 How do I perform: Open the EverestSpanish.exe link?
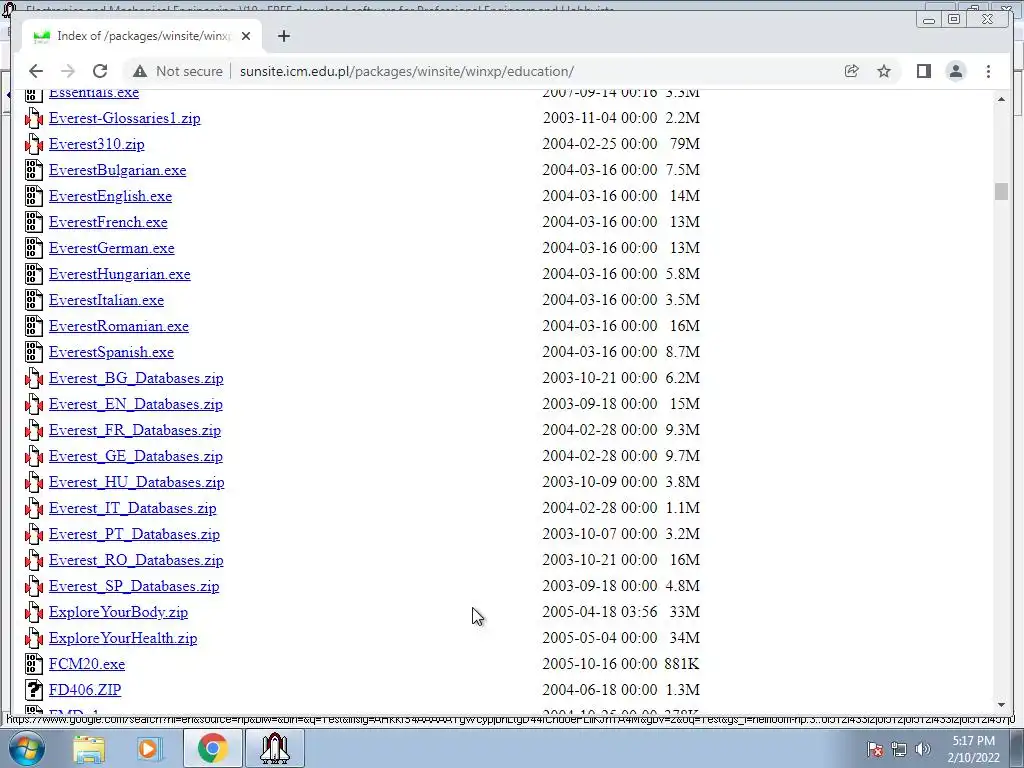(111, 352)
